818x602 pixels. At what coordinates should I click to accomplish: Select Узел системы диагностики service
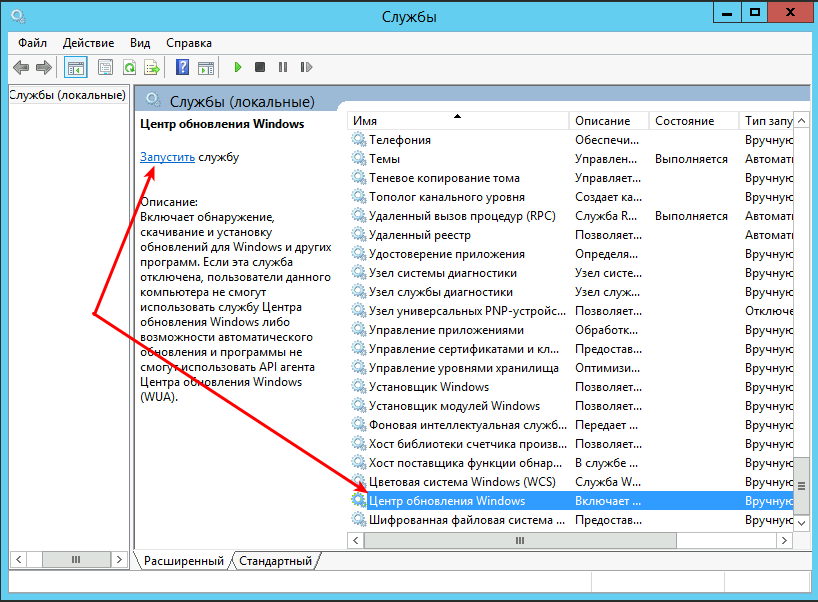coord(571,273)
